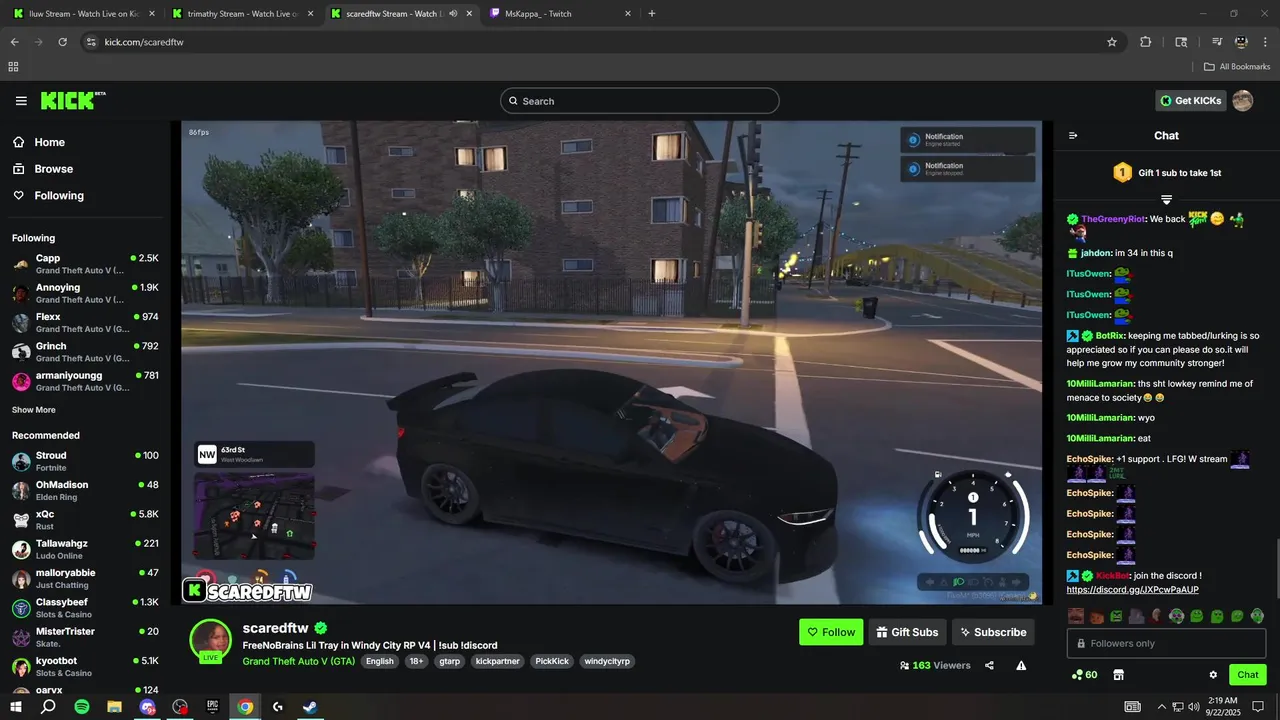Image resolution: width=1280 pixels, height=720 pixels.
Task: Open Kick user profile avatar
Action: coord(1243,100)
